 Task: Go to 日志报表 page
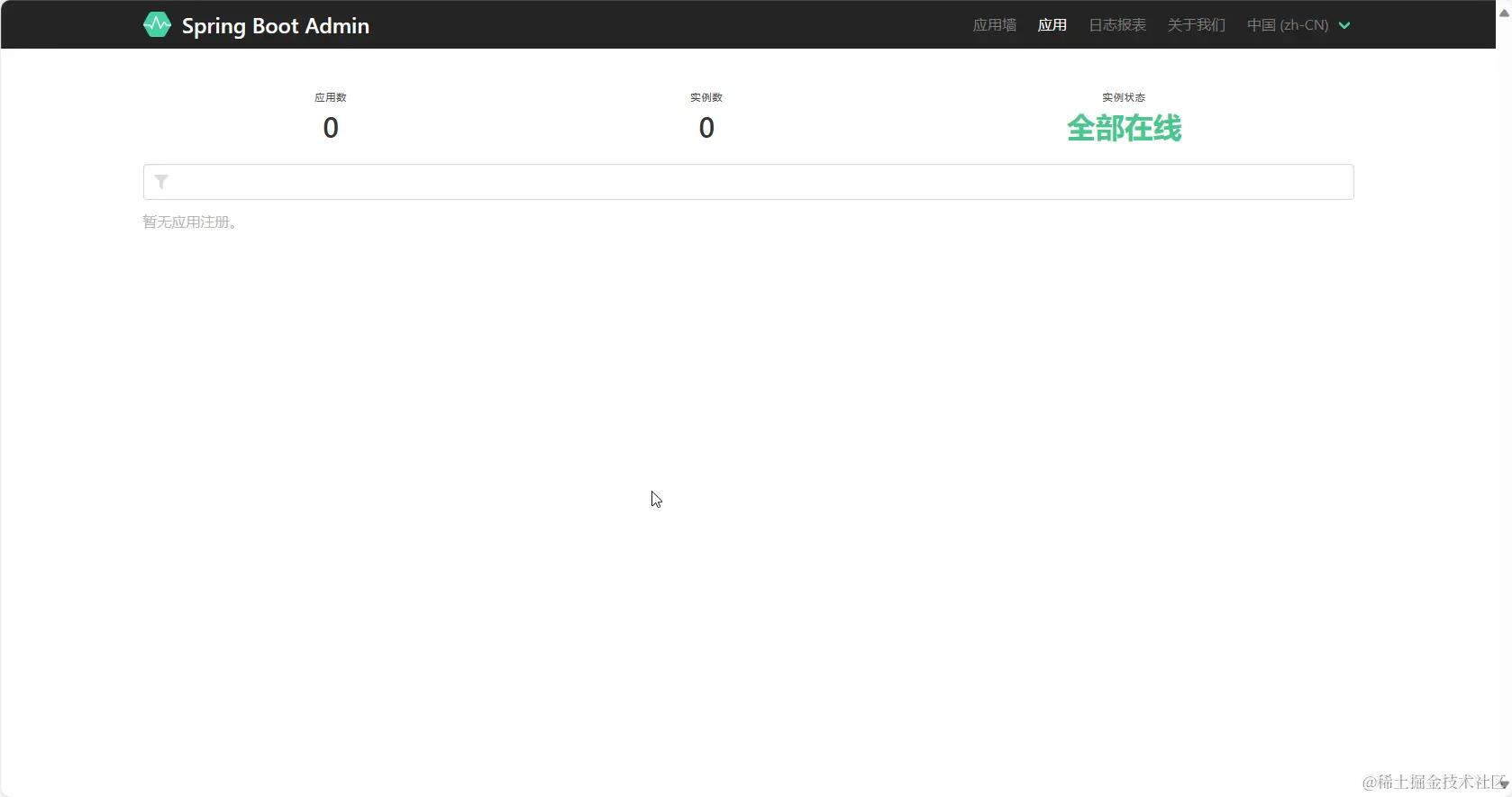[x=1117, y=25]
